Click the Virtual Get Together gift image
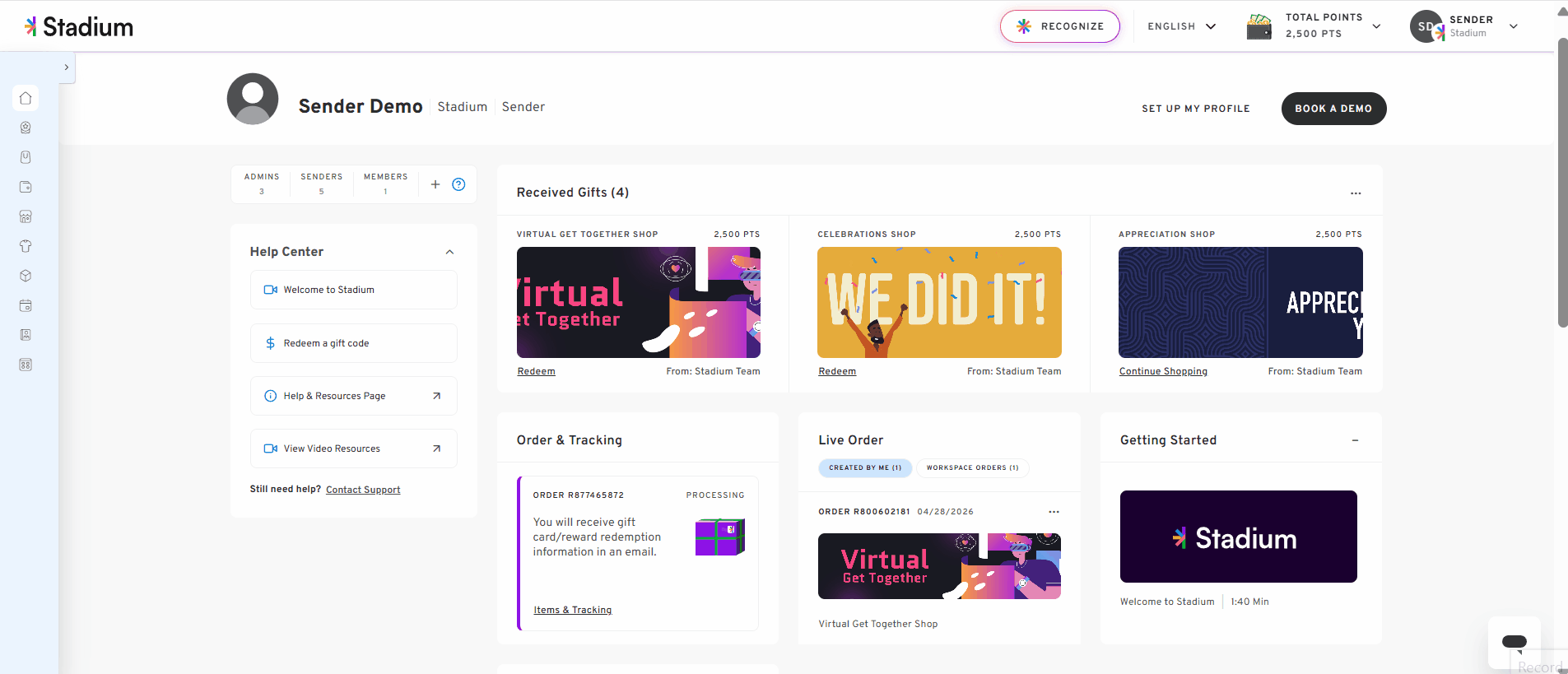 (639, 302)
